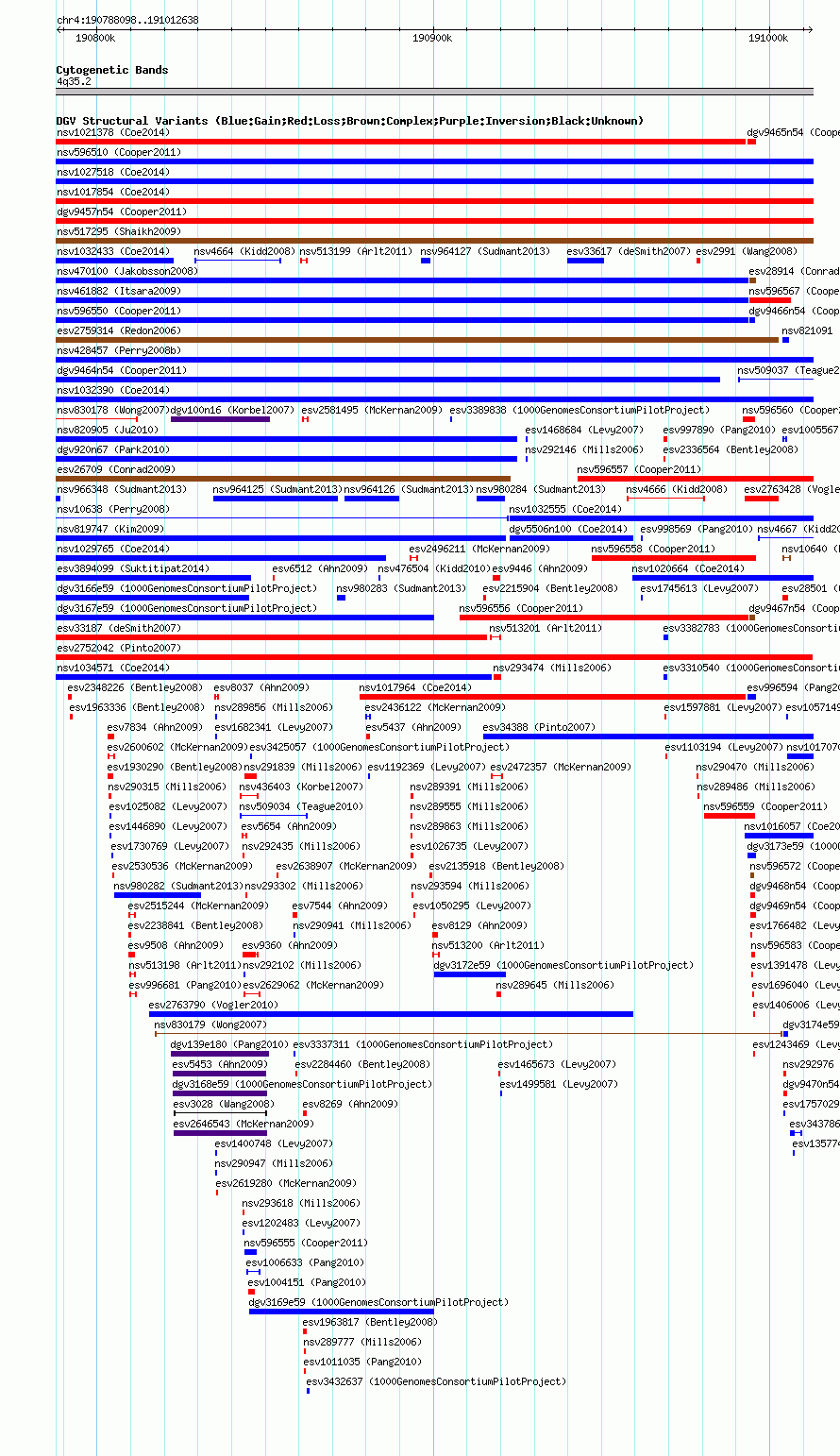Screen dimensions: 840x1456
Task: Select esv2581495 (McKernan2009) label
Action: 372,410
